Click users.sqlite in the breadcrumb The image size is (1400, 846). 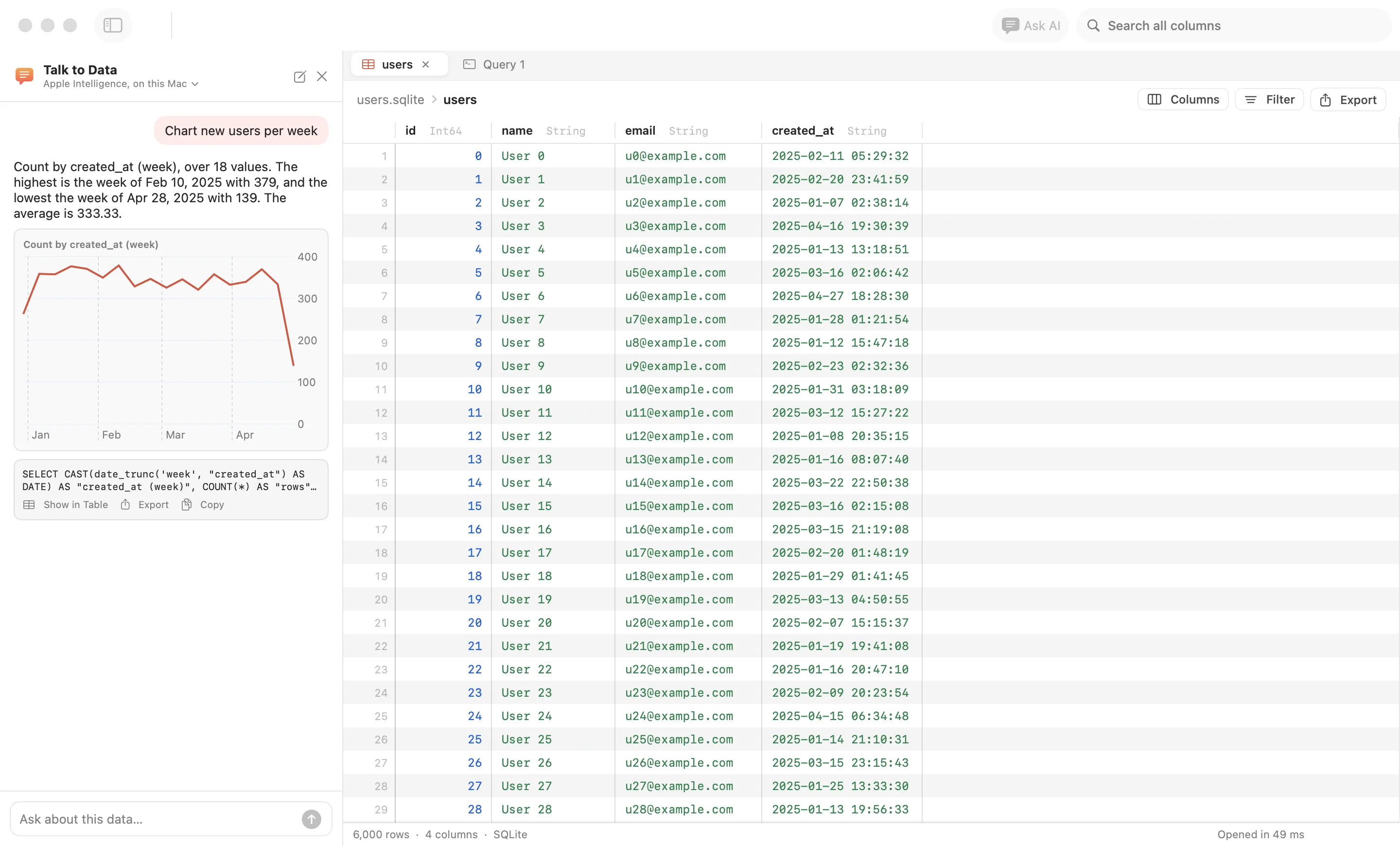[x=390, y=100]
